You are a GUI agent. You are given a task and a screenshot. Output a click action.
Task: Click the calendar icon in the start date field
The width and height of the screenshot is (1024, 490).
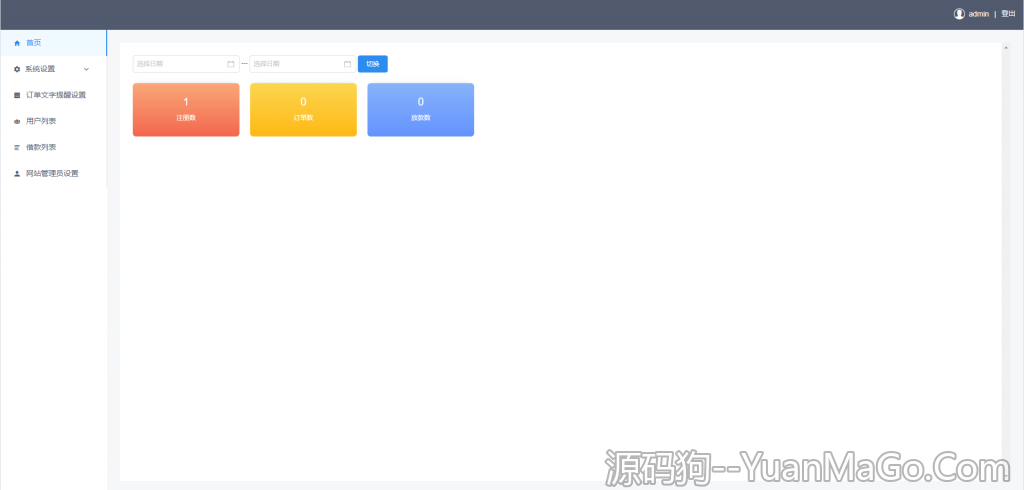point(231,64)
